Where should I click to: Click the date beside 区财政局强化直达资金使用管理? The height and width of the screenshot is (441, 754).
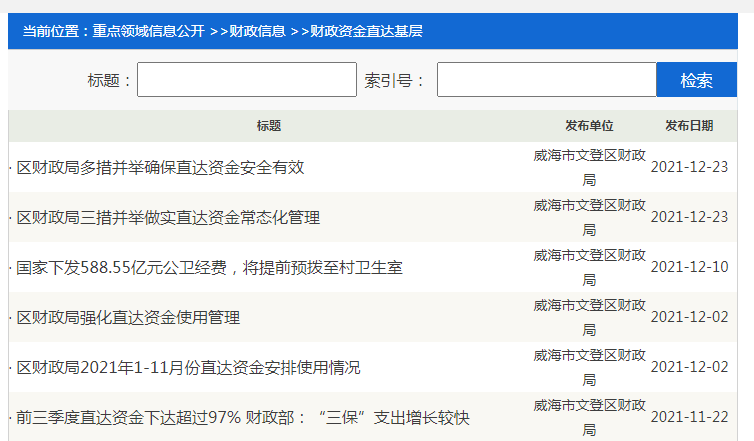coord(689,318)
